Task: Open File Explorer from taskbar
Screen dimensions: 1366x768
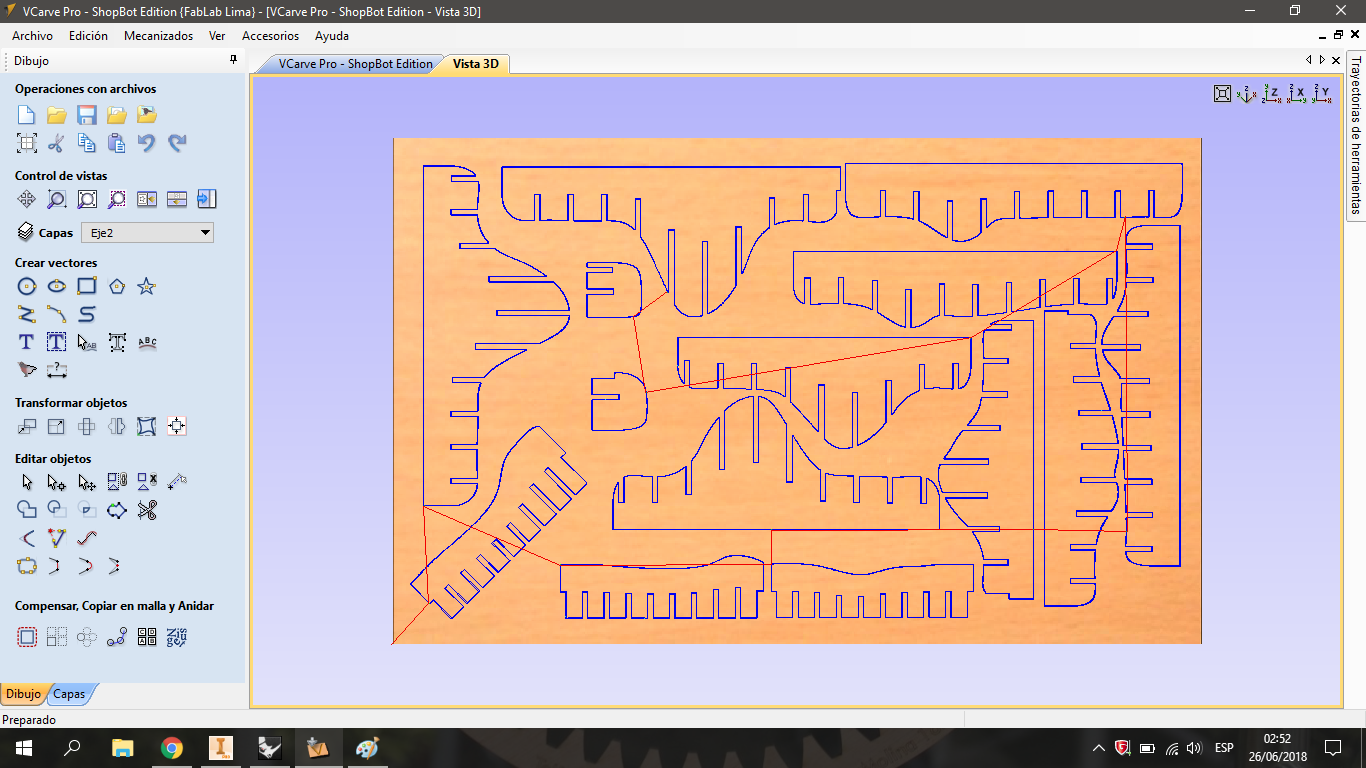Action: pyautogui.click(x=122, y=748)
